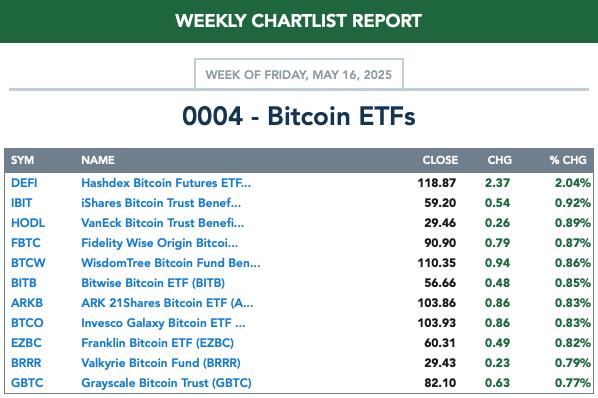
Task: Click the NAME column header
Action: coord(98,160)
